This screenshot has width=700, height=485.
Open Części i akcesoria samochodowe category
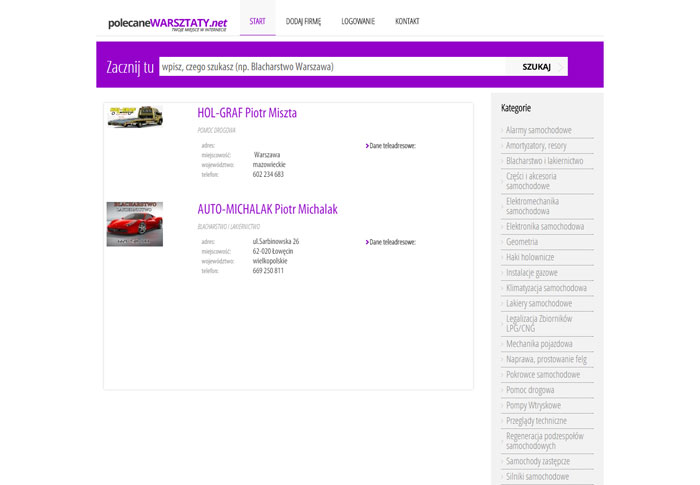(531, 181)
